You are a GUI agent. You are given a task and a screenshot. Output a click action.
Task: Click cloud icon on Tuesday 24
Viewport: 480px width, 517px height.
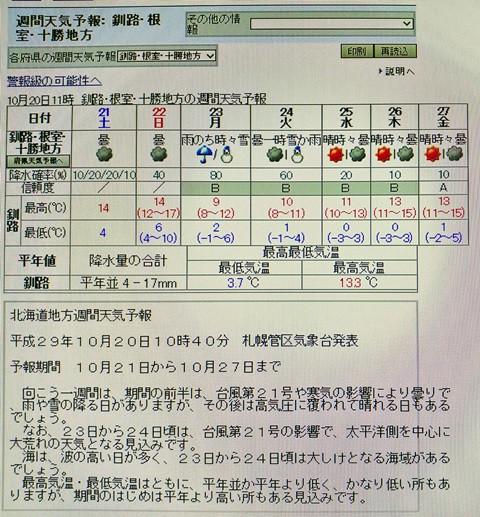coord(275,155)
